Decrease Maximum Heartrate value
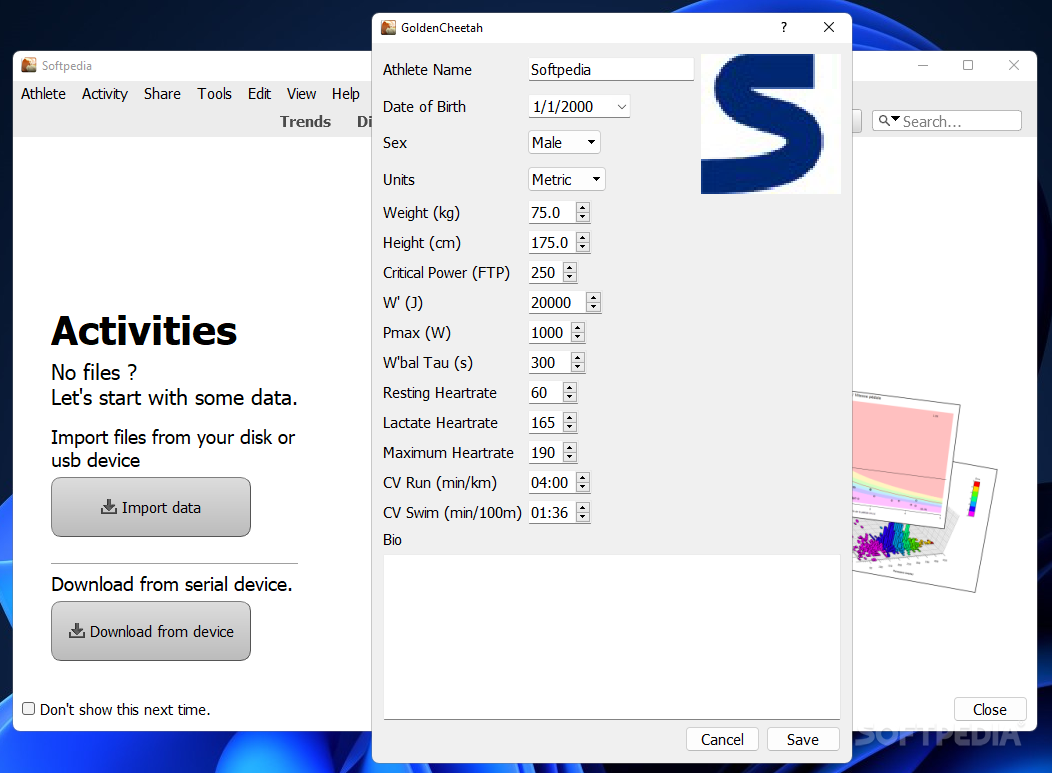1052x773 pixels. click(570, 457)
